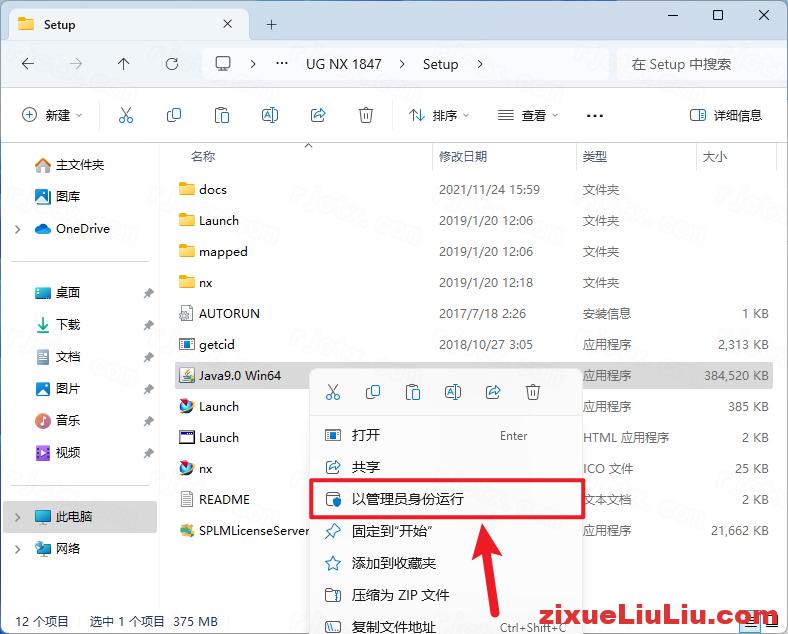Click the toolbar Copy icon
Viewport: 788px width, 634px height.
pos(174,116)
